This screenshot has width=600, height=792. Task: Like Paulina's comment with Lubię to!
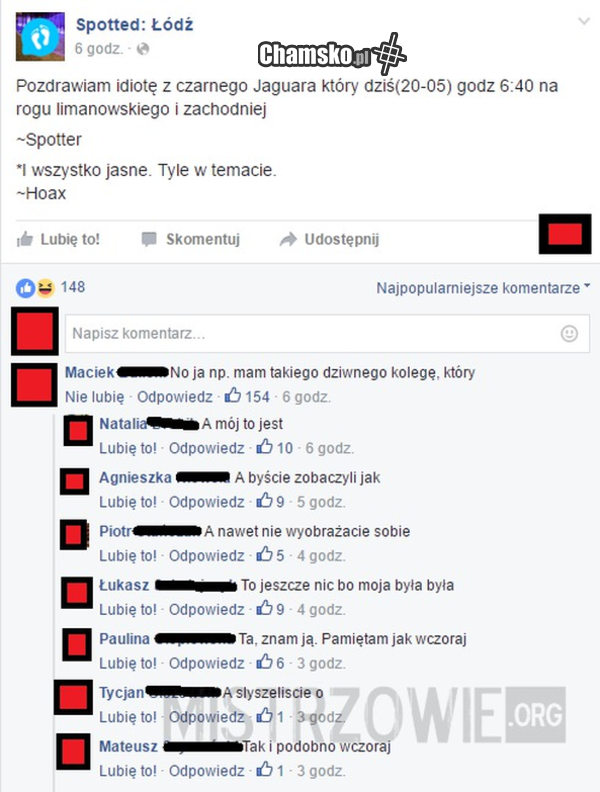[128, 663]
